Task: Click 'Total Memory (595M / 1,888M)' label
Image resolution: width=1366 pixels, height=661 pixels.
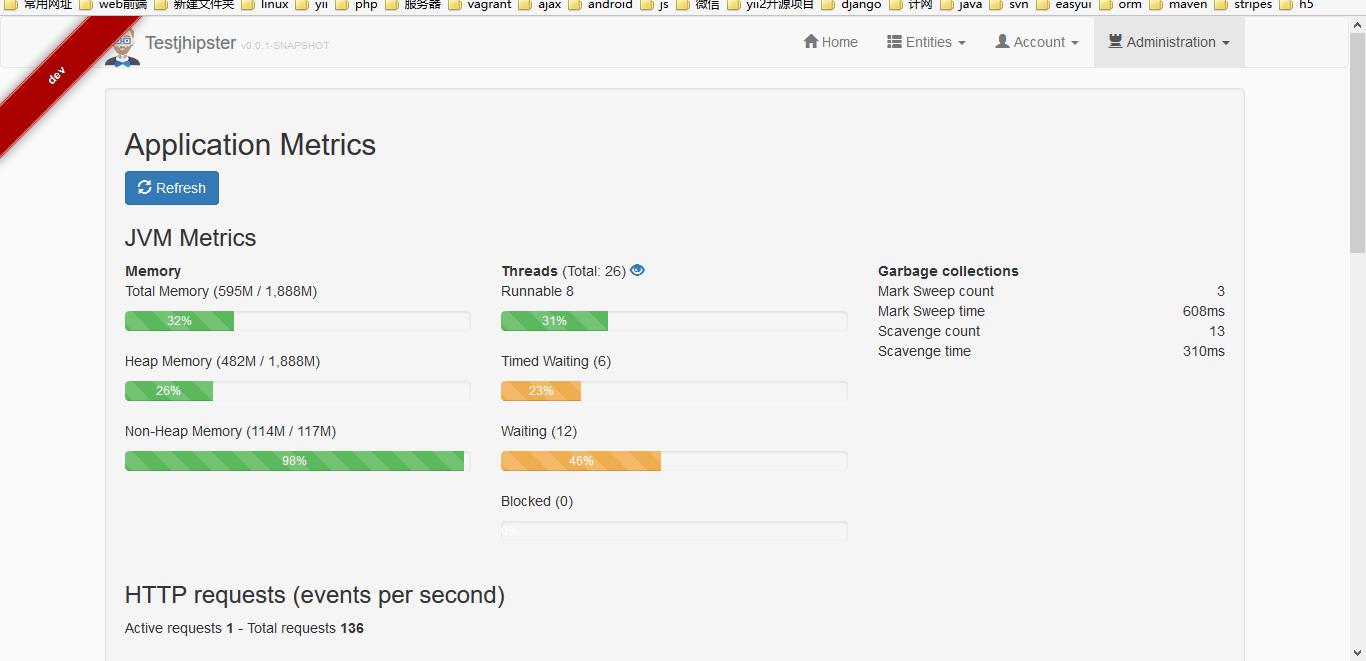Action: coord(221,291)
